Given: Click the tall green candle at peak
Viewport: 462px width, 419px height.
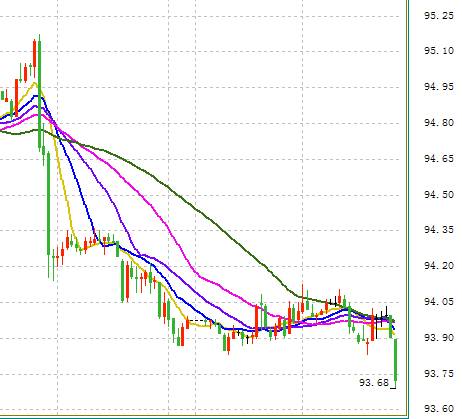Looking at the screenshot, I should 39,93.
